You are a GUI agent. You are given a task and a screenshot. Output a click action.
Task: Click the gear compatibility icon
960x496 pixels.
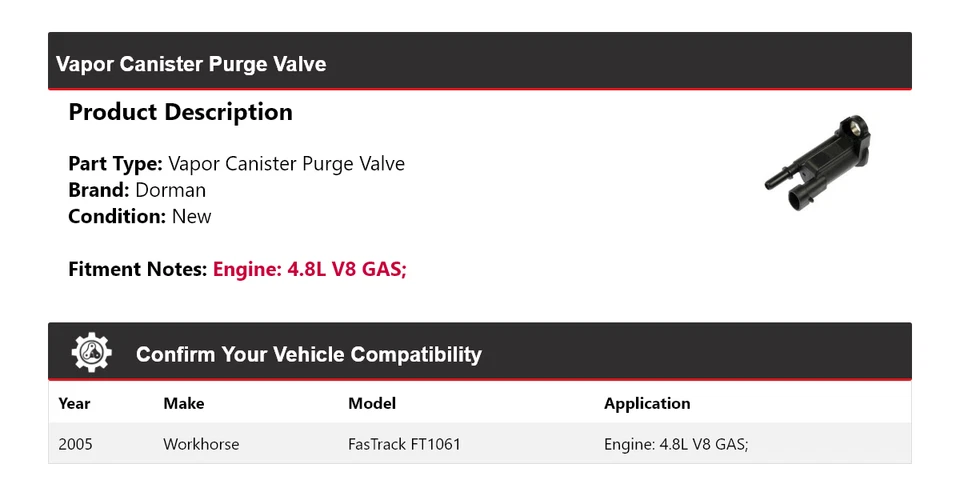click(92, 353)
